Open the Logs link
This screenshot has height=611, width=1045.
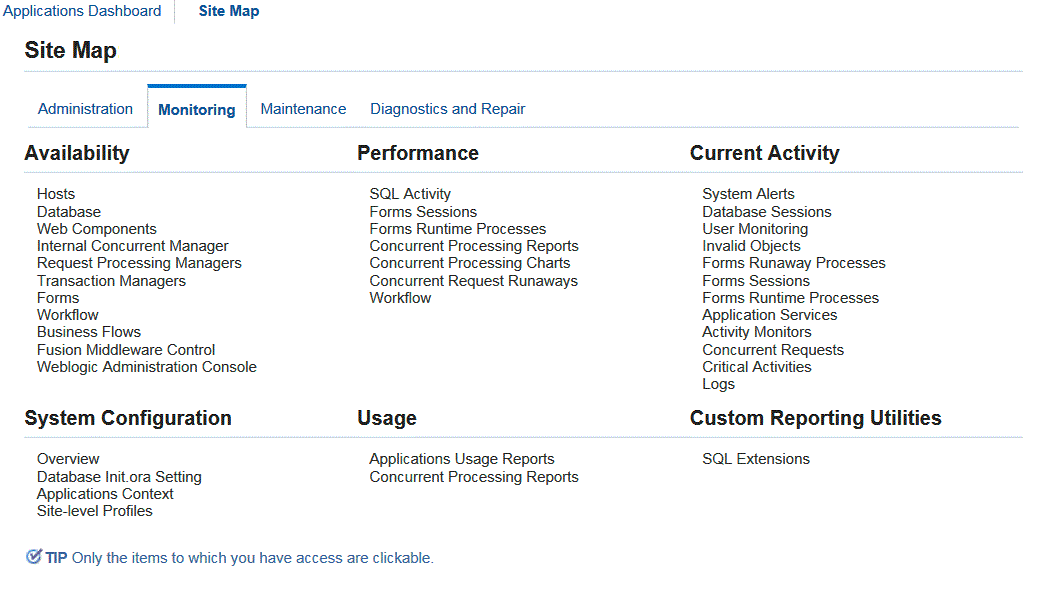pos(718,384)
